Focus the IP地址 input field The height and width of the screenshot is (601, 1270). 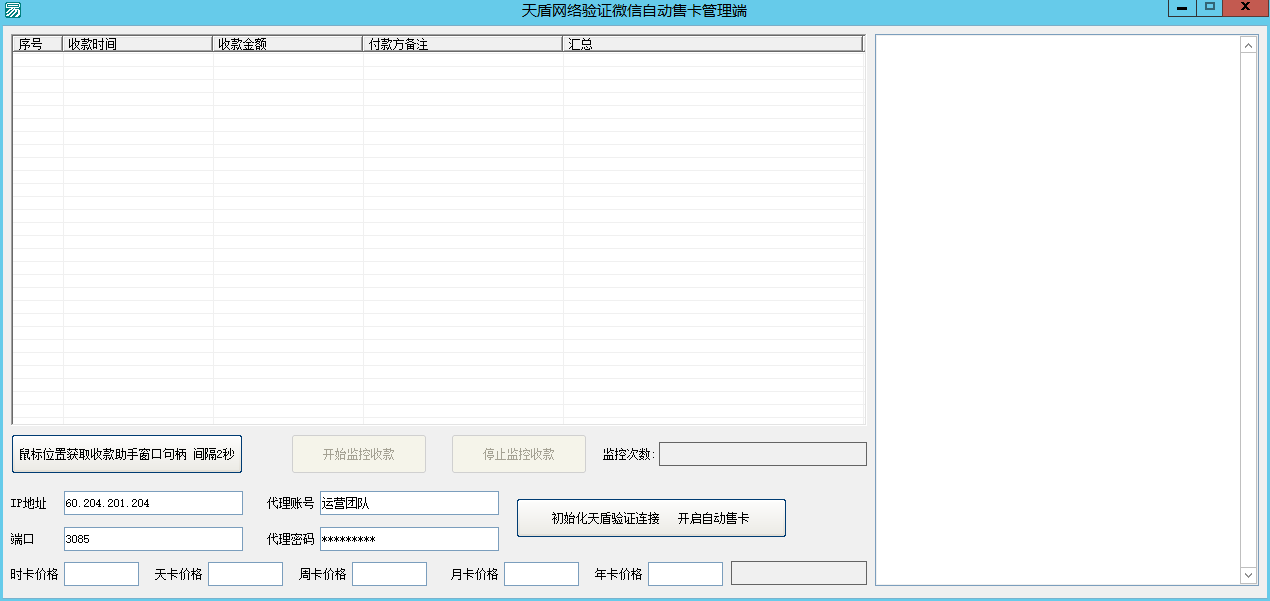pos(153,503)
